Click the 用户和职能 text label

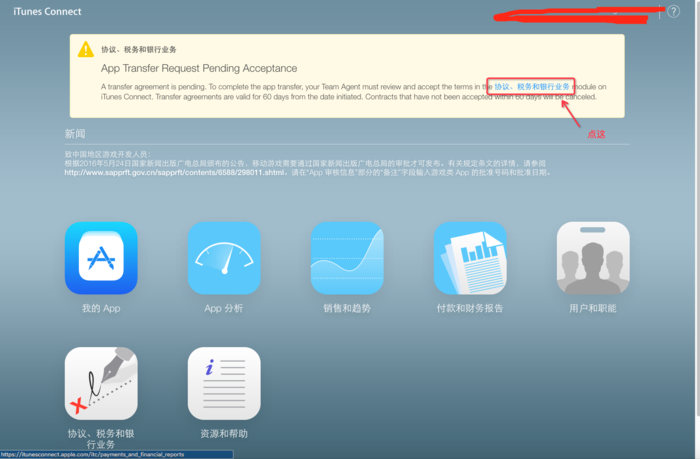[593, 309]
